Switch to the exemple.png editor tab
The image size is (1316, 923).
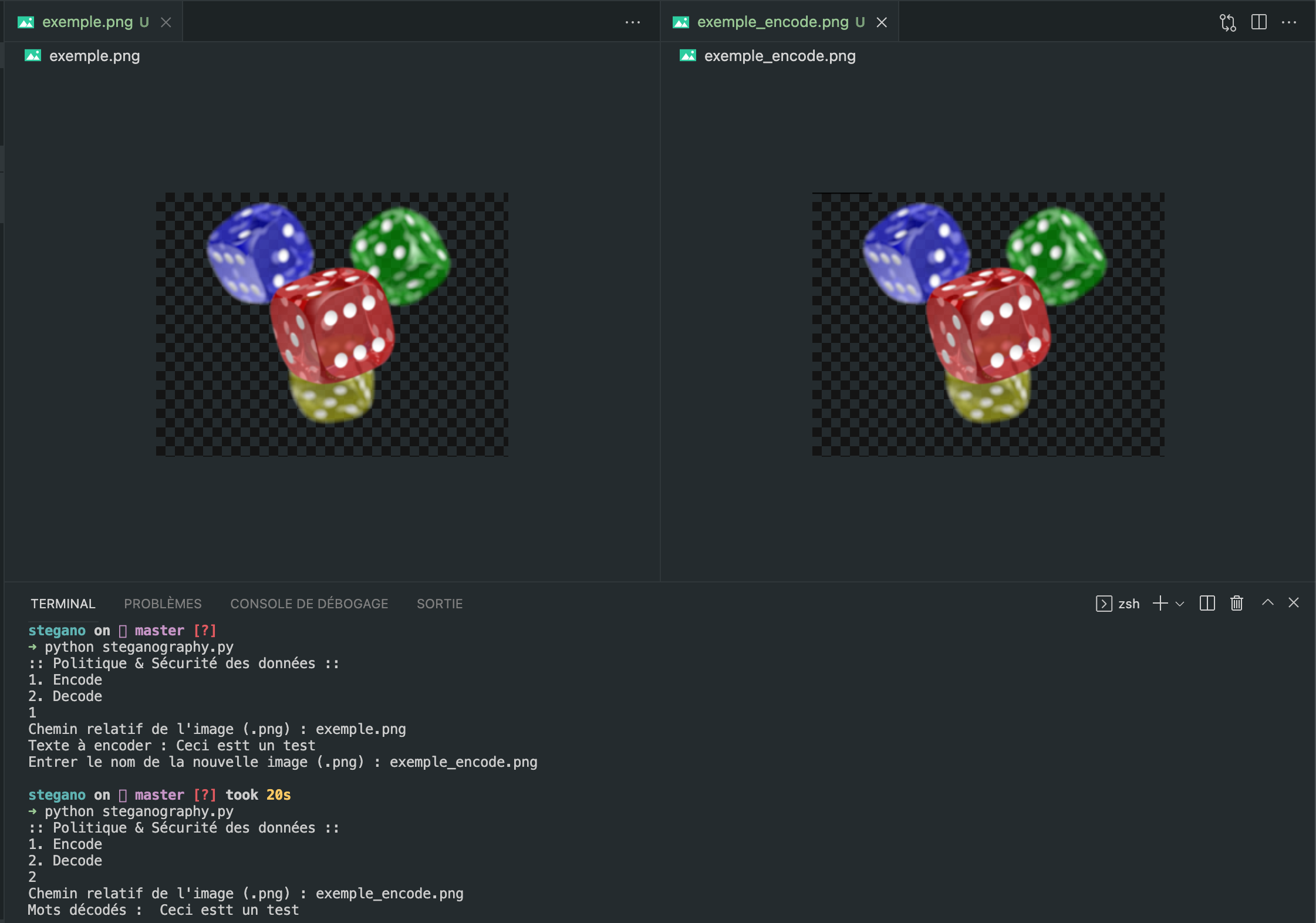click(94, 22)
